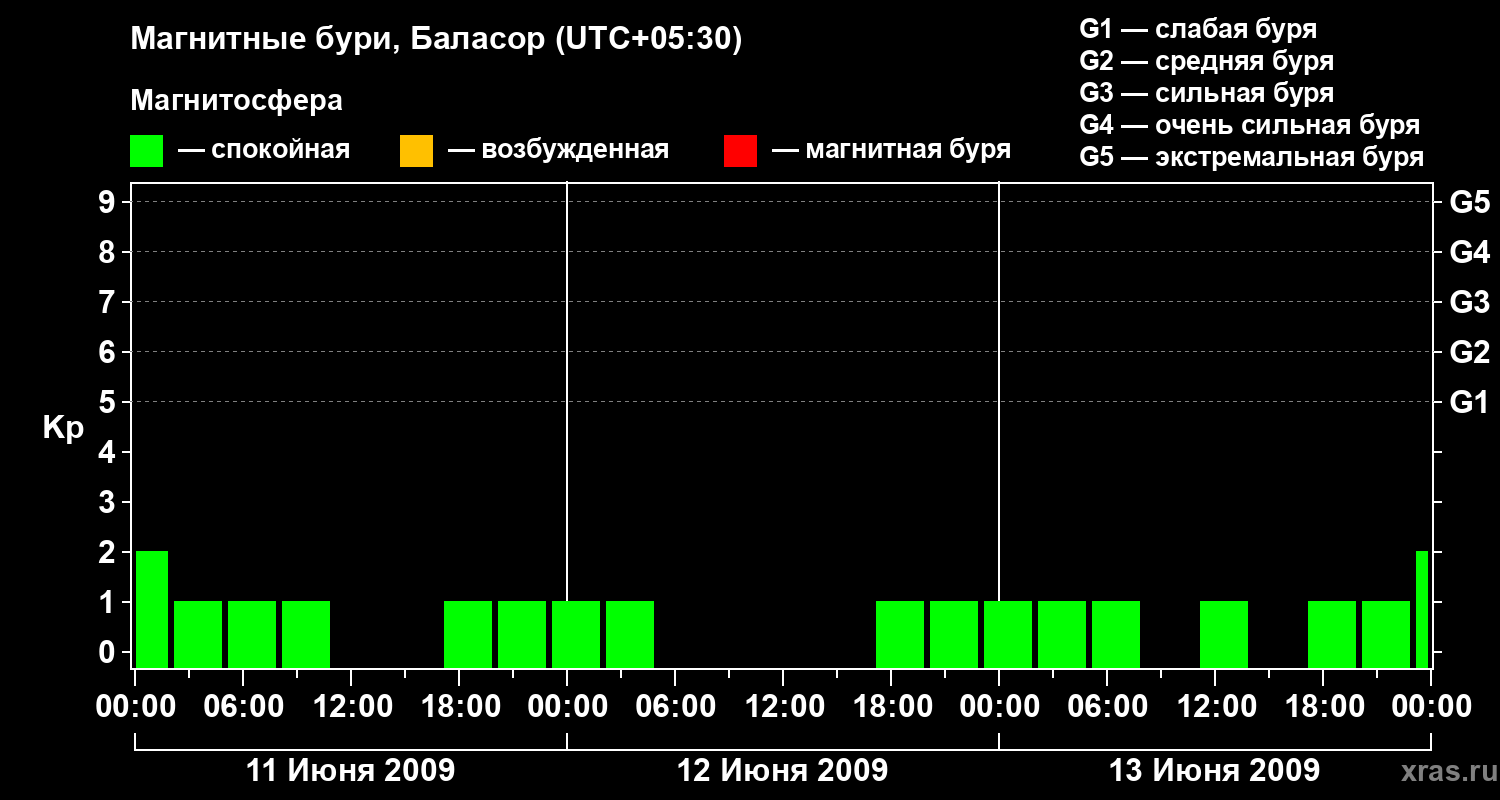The width and height of the screenshot is (1500, 800).
Task: Click the G5 storm level label
Action: click(1469, 202)
